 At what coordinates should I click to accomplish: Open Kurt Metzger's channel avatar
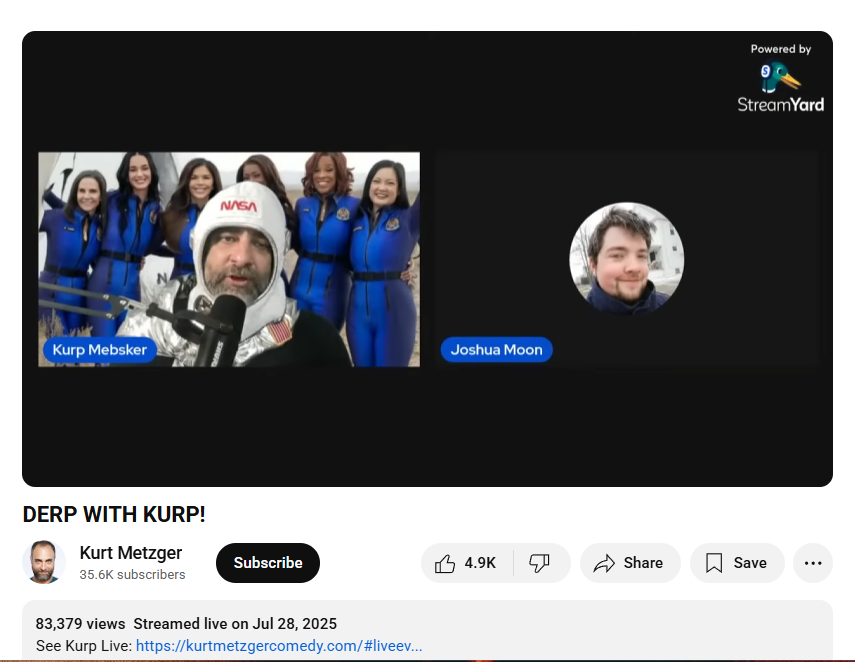[44, 563]
